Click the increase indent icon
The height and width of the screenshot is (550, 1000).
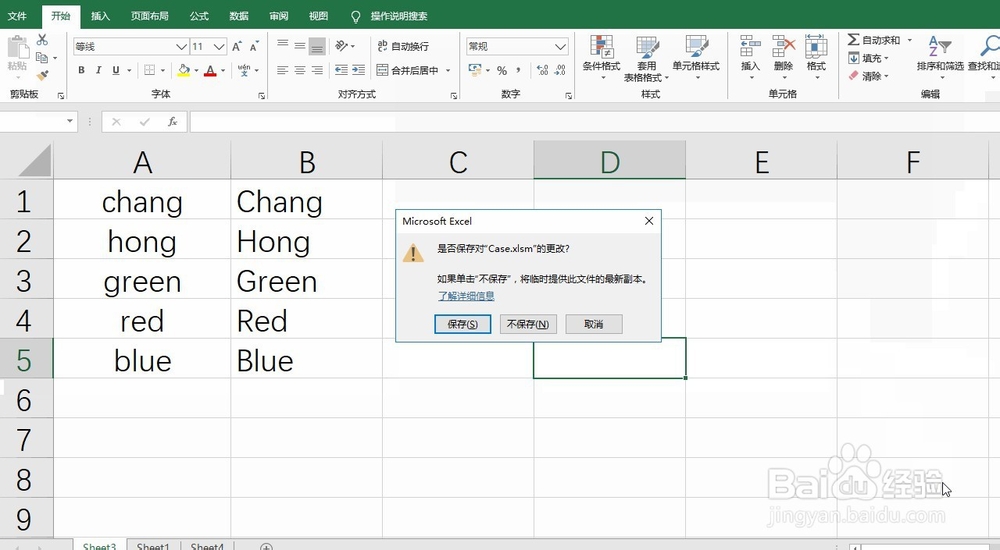358,70
